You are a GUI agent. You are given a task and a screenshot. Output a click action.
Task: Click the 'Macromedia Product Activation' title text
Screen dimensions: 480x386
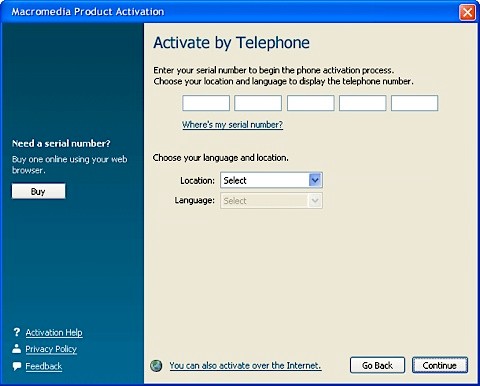(x=88, y=12)
